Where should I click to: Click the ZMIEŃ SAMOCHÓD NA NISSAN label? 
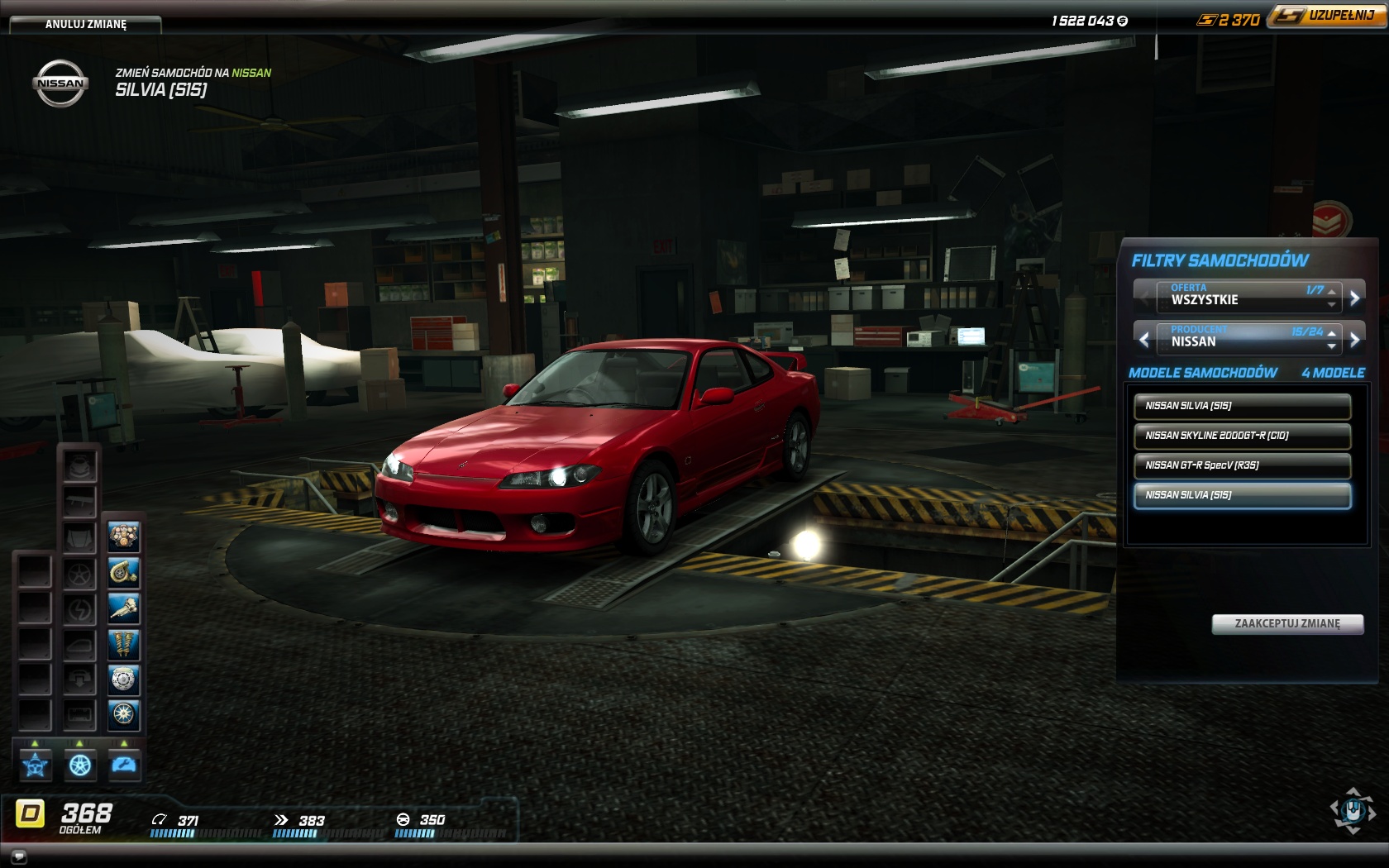[193, 73]
